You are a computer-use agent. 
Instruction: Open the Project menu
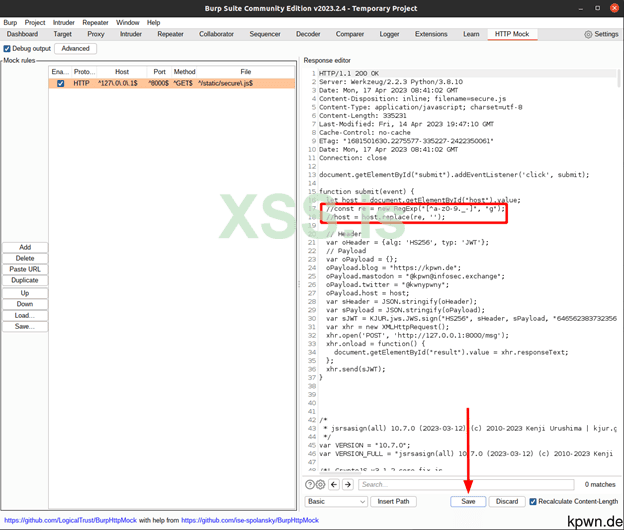click(35, 23)
